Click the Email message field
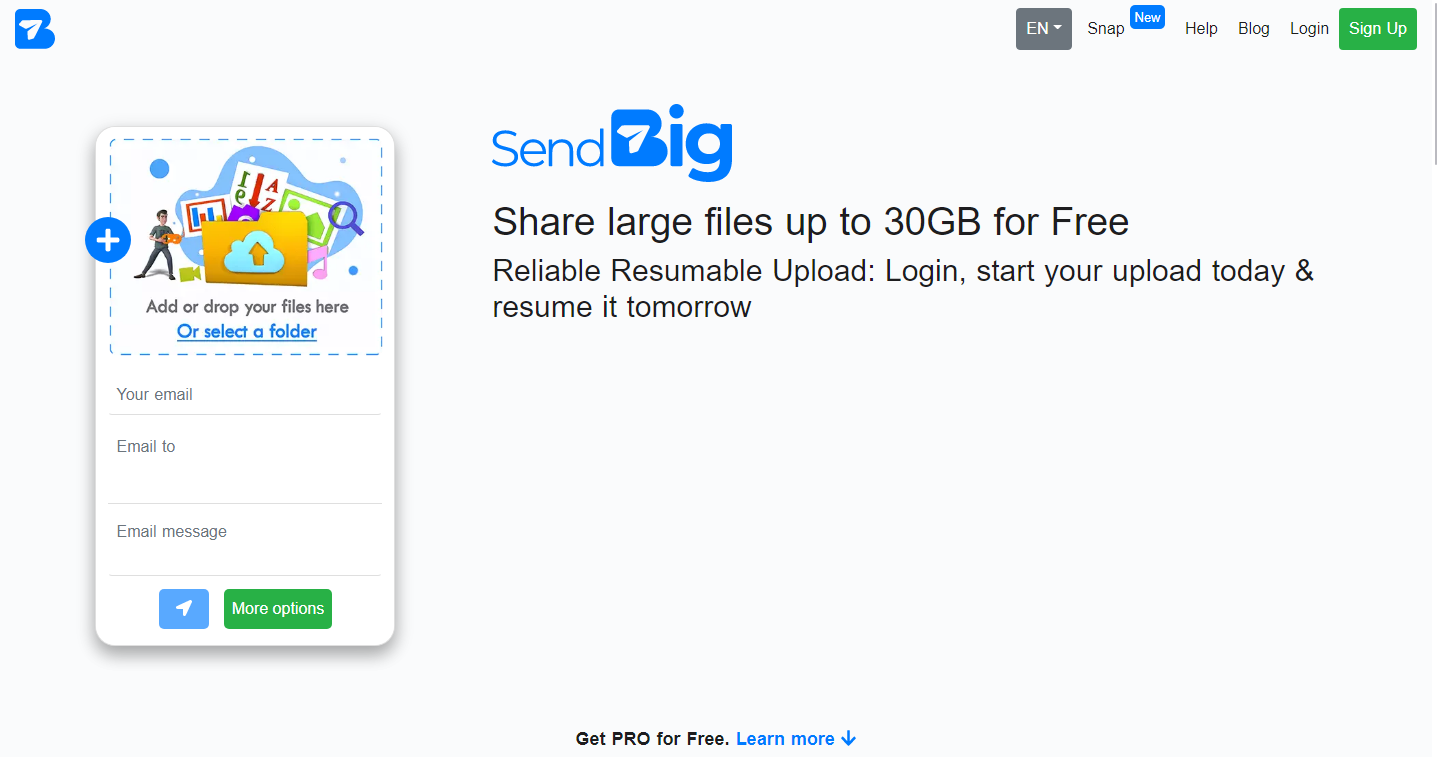The width and height of the screenshot is (1440, 757). click(x=244, y=531)
